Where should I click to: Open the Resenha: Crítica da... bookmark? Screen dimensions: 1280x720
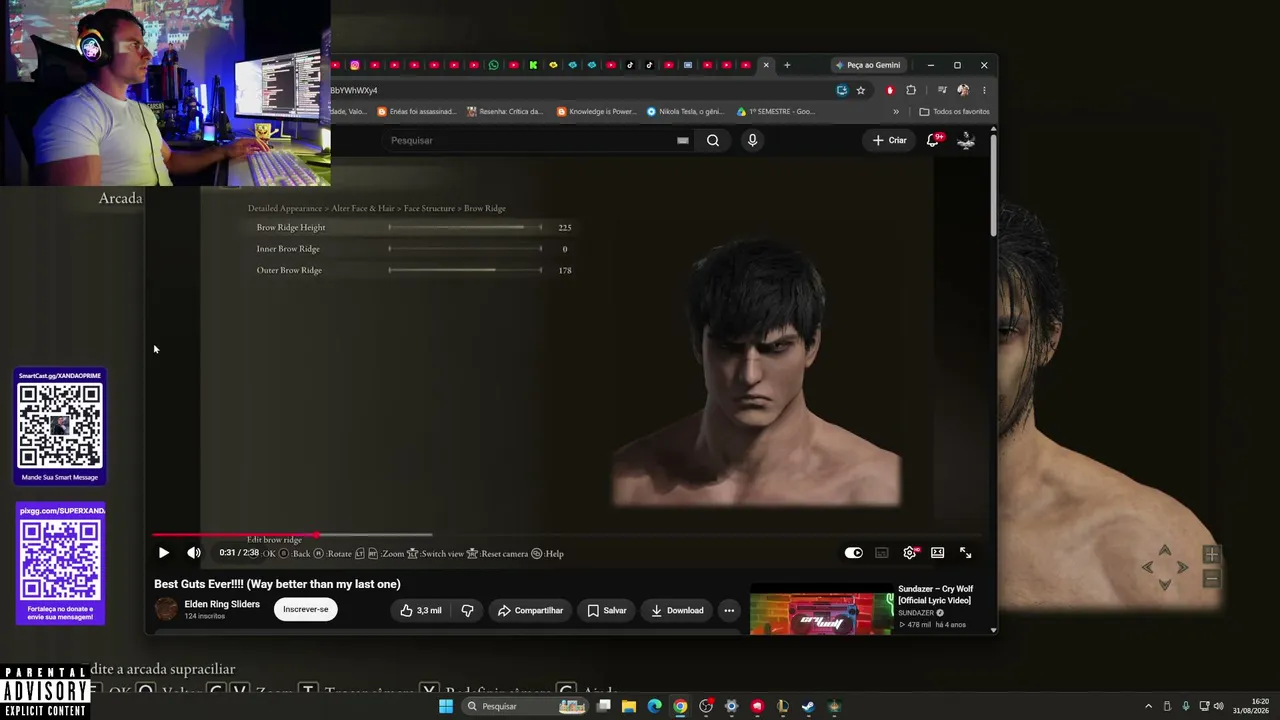504,112
